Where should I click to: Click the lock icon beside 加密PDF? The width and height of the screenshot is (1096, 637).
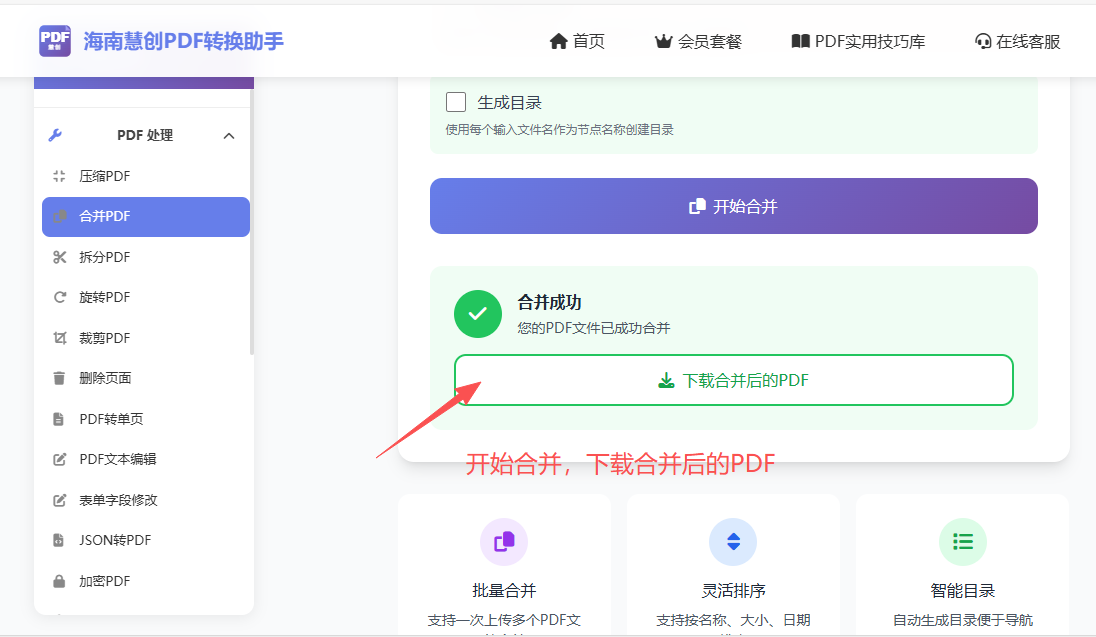tap(59, 581)
